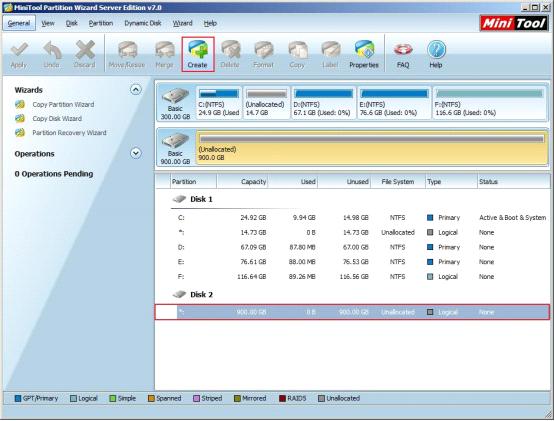
Task: Select F: NTFS block in disk map
Action: [490, 103]
